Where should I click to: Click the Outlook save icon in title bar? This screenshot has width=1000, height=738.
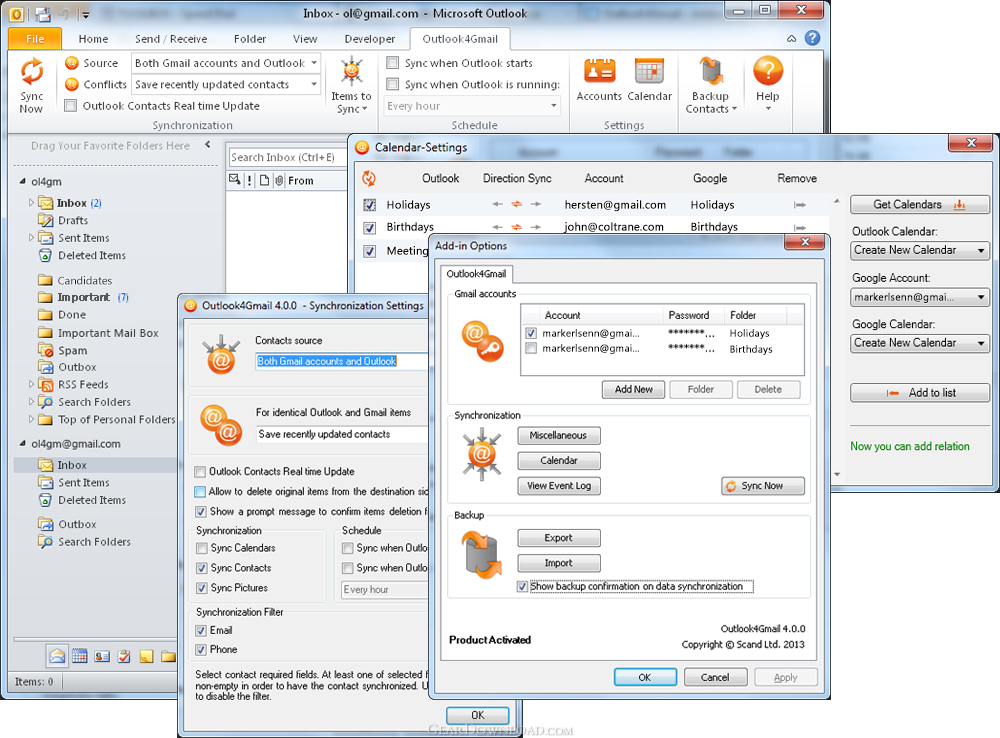click(x=43, y=13)
